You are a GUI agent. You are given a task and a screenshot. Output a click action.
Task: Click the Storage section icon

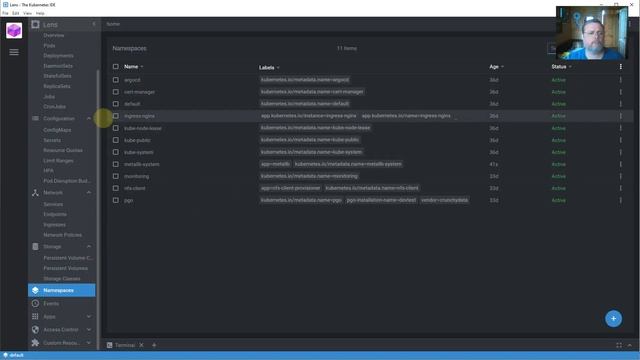[x=36, y=247]
